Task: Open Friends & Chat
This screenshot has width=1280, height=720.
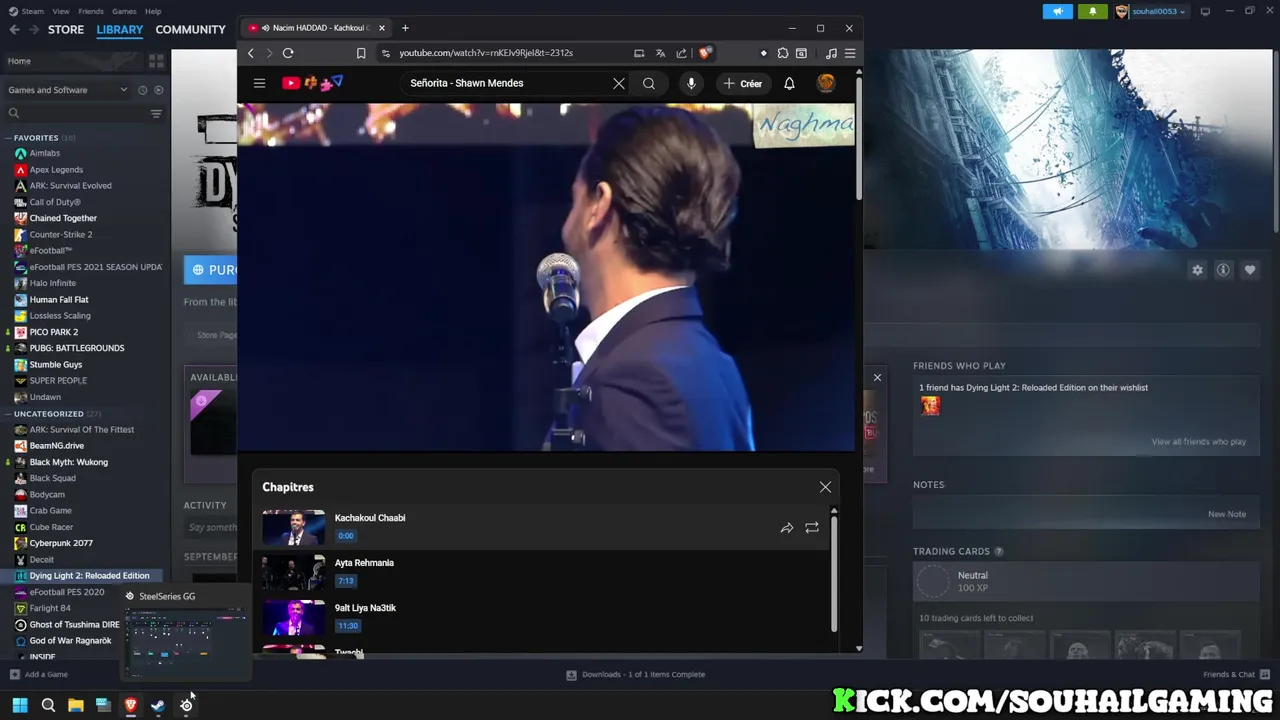Action: point(1236,675)
